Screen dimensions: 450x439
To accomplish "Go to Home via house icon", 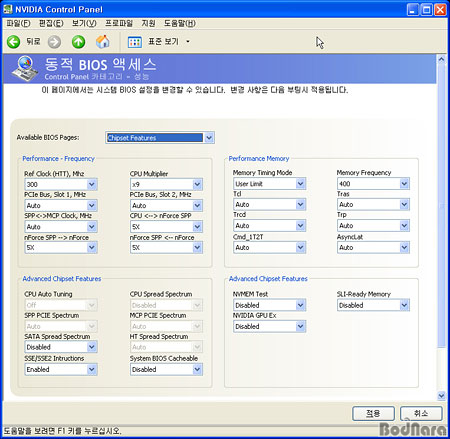I will [x=103, y=41].
